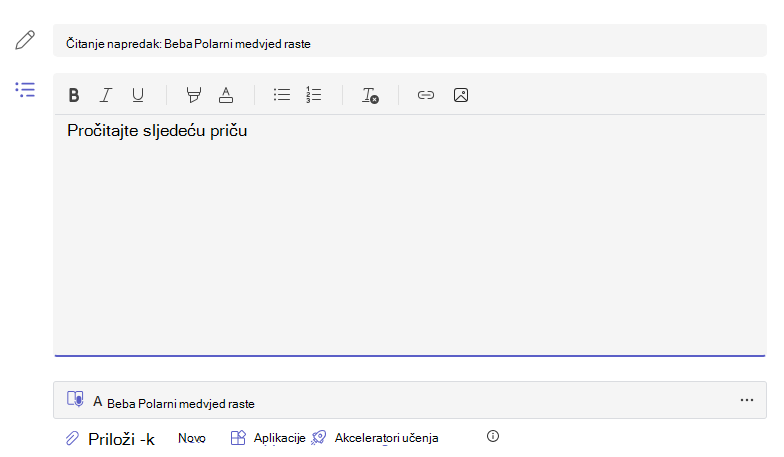The height and width of the screenshot is (457, 784).
Task: Click the Aplikacije apps icon
Action: pos(238,438)
